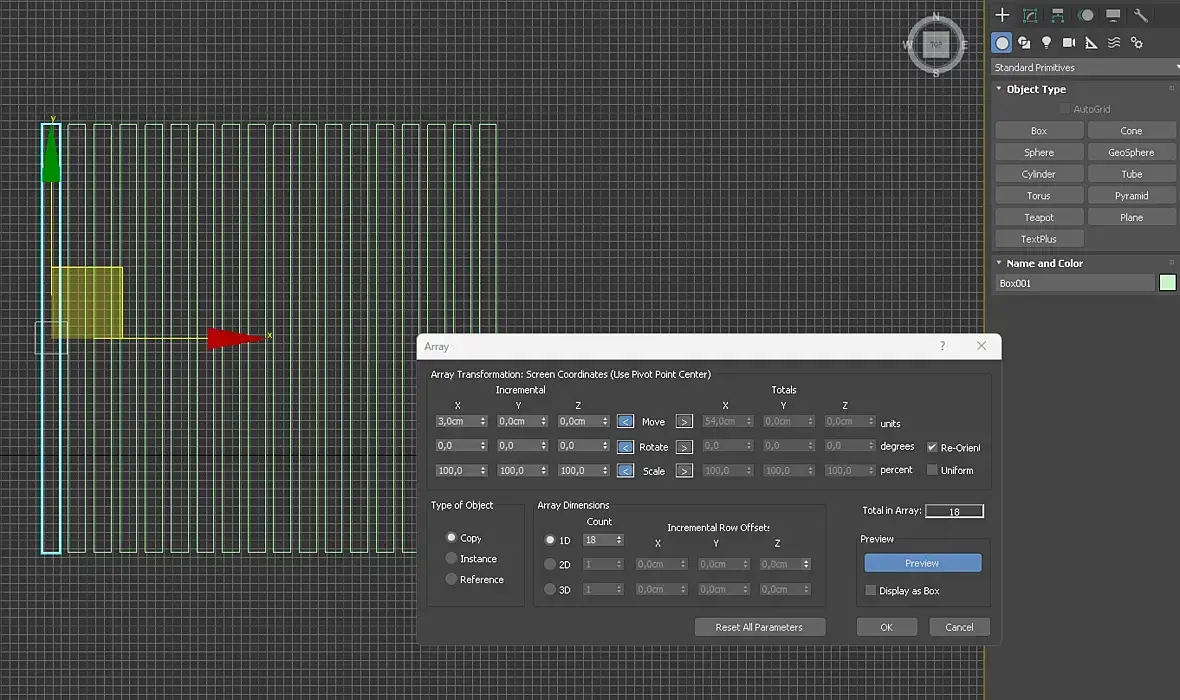Select the Systems category icon

(1136, 43)
